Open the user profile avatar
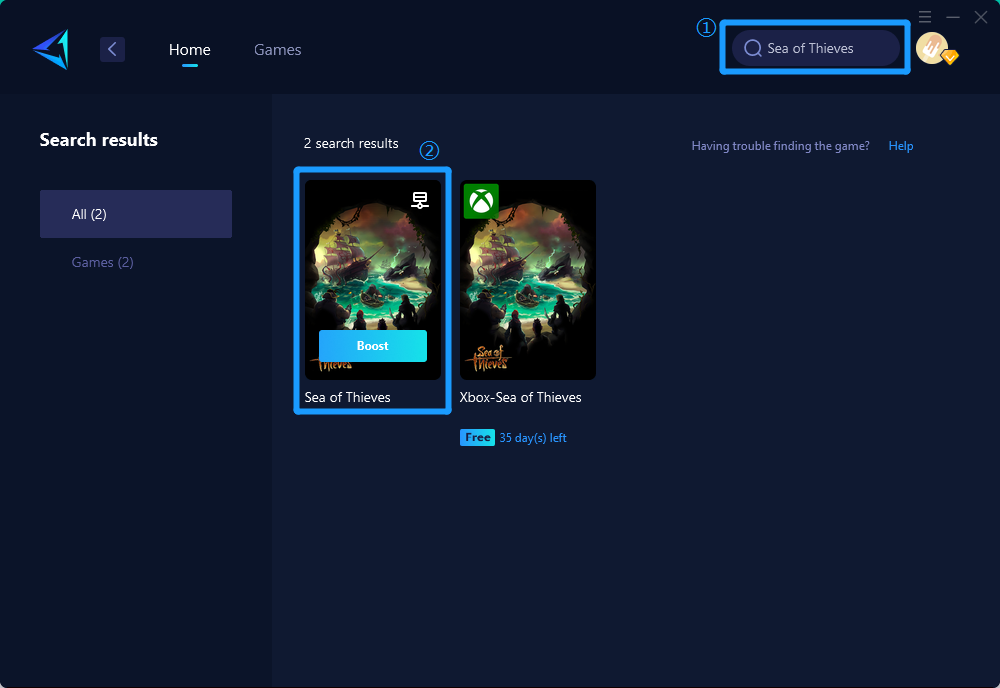Viewport: 1000px width, 688px height. tap(932, 48)
